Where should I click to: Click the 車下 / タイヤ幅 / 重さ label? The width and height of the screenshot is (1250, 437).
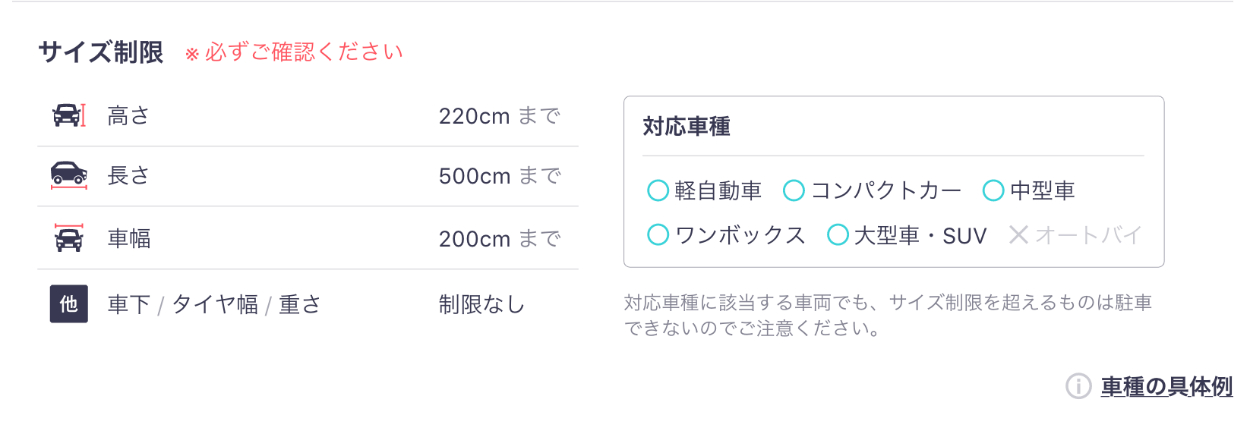pyautogui.click(x=214, y=304)
